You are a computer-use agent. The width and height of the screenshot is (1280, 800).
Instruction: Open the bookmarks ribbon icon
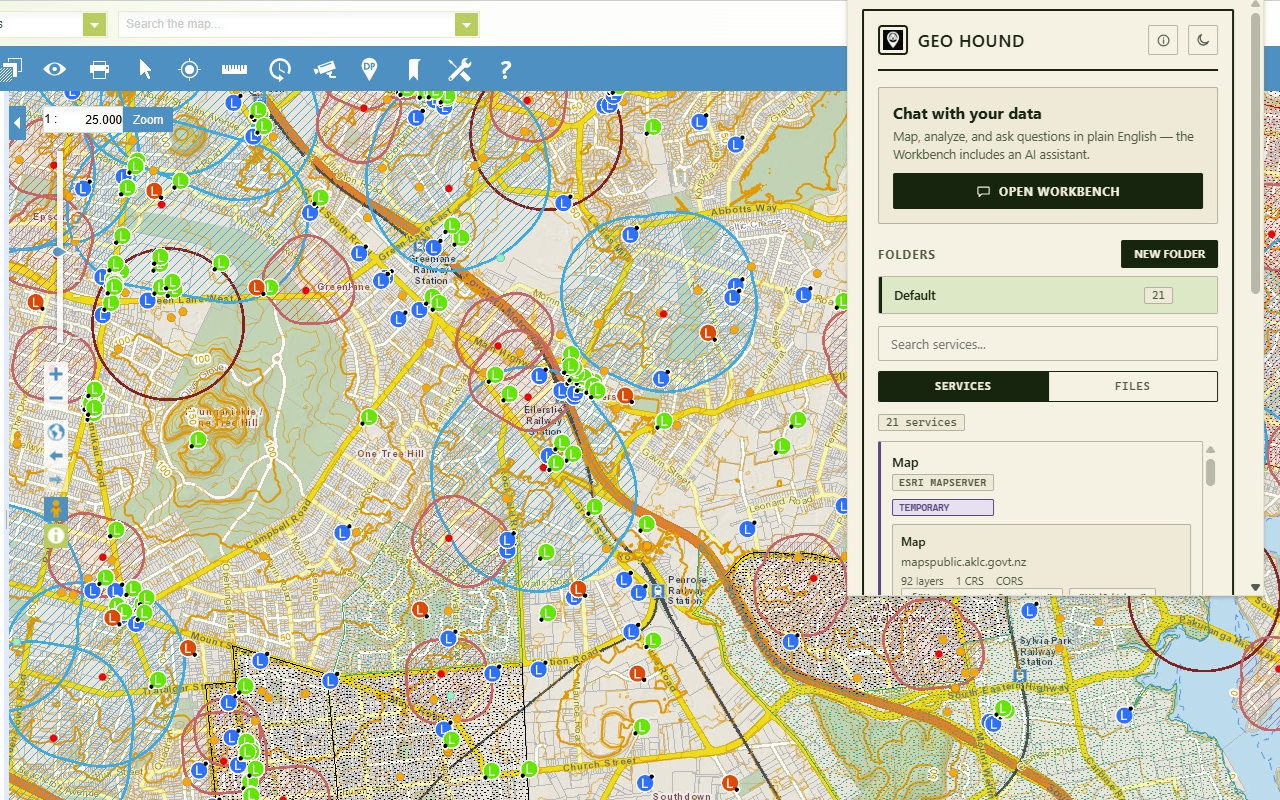pyautogui.click(x=414, y=69)
